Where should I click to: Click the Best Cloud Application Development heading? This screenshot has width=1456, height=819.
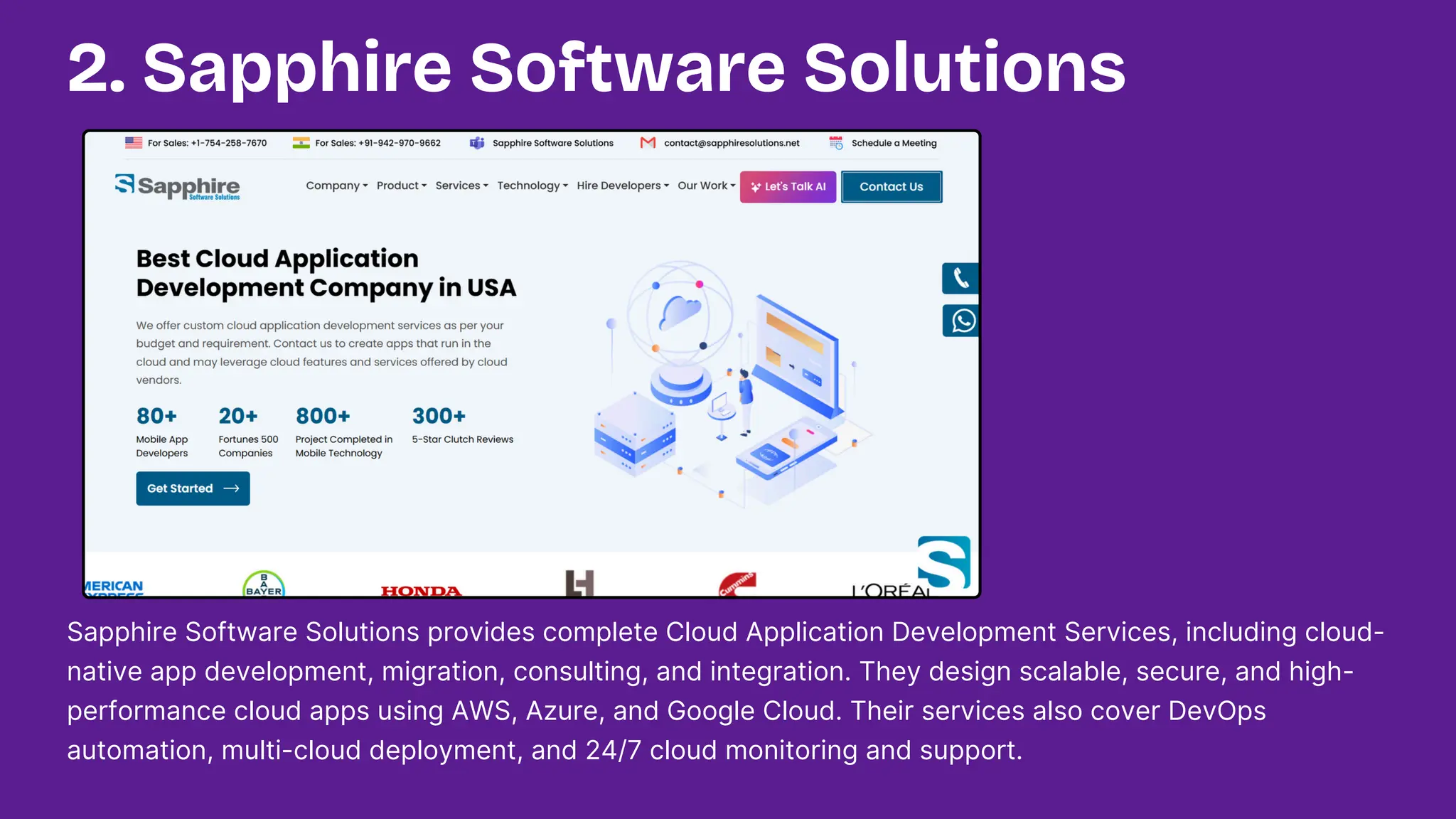[326, 273]
